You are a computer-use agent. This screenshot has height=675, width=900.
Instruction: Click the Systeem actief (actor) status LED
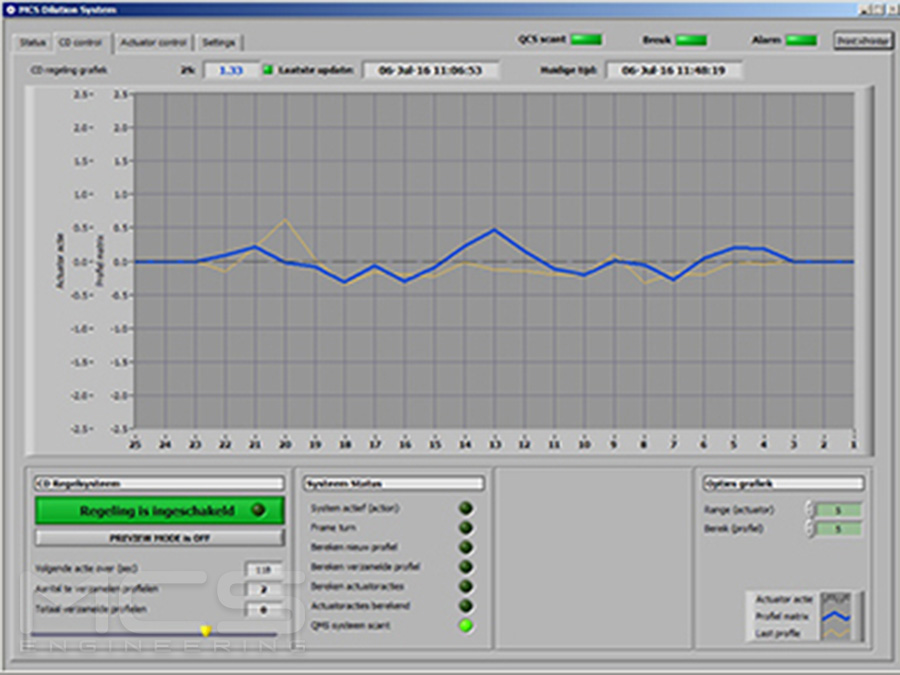point(465,508)
